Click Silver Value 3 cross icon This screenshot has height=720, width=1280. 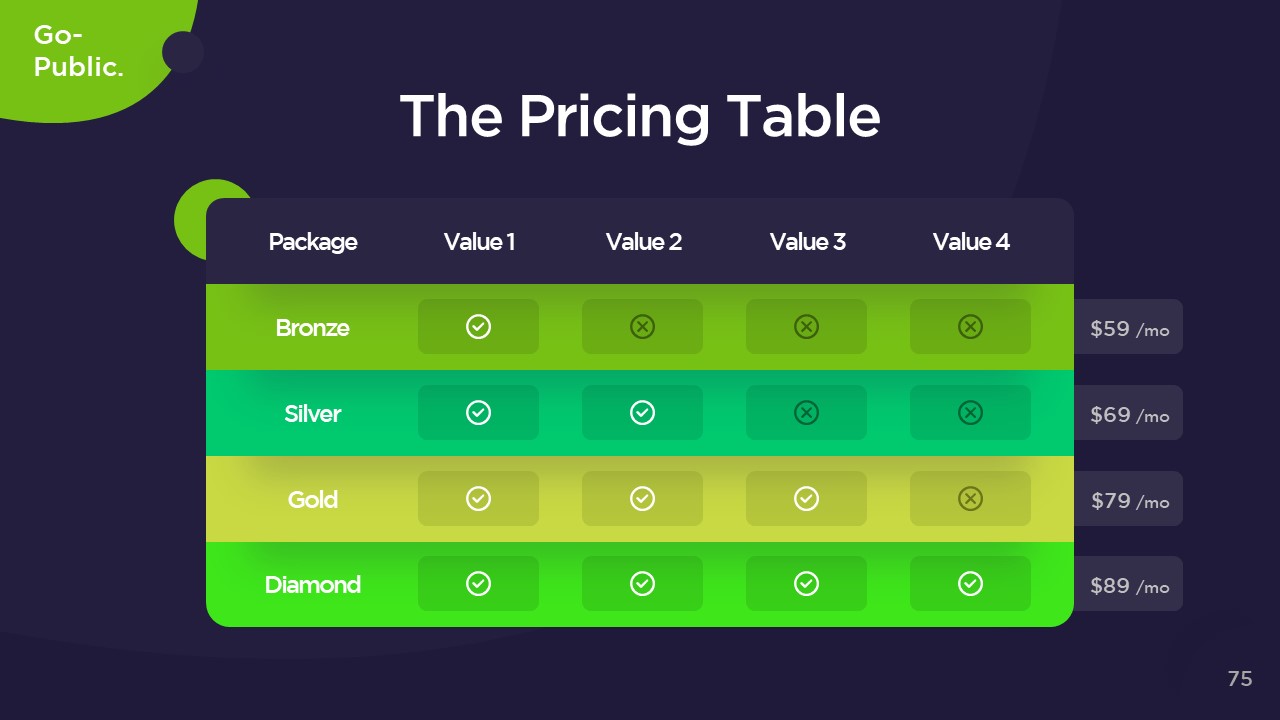click(x=806, y=413)
